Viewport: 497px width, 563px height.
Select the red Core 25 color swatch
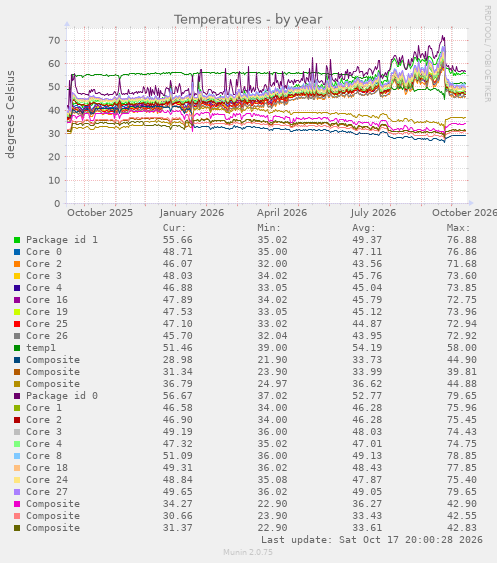click(17, 324)
